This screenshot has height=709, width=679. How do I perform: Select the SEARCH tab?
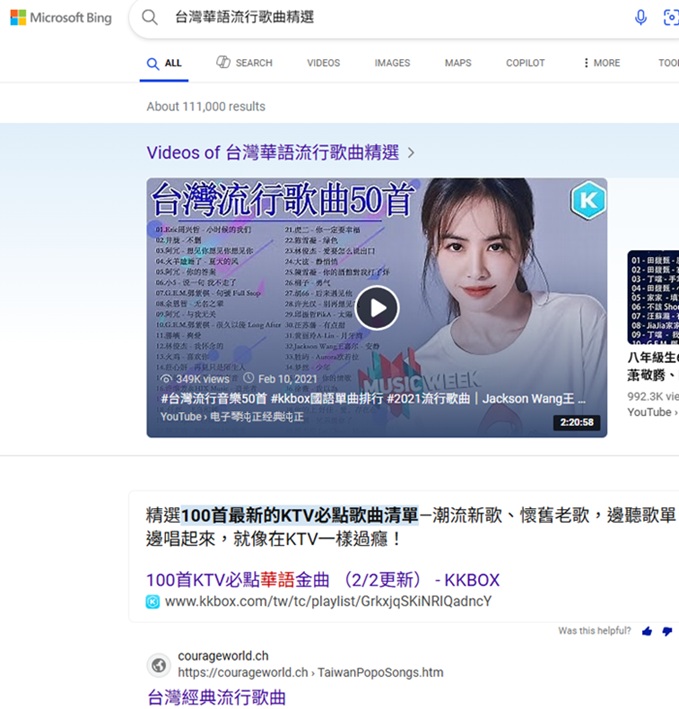245,63
